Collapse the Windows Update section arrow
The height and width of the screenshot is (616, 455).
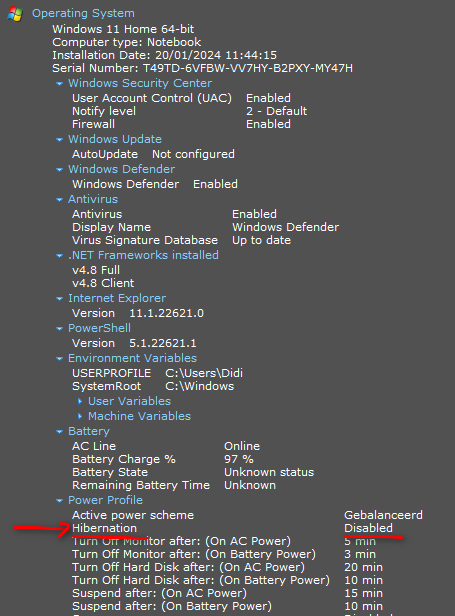(59, 139)
